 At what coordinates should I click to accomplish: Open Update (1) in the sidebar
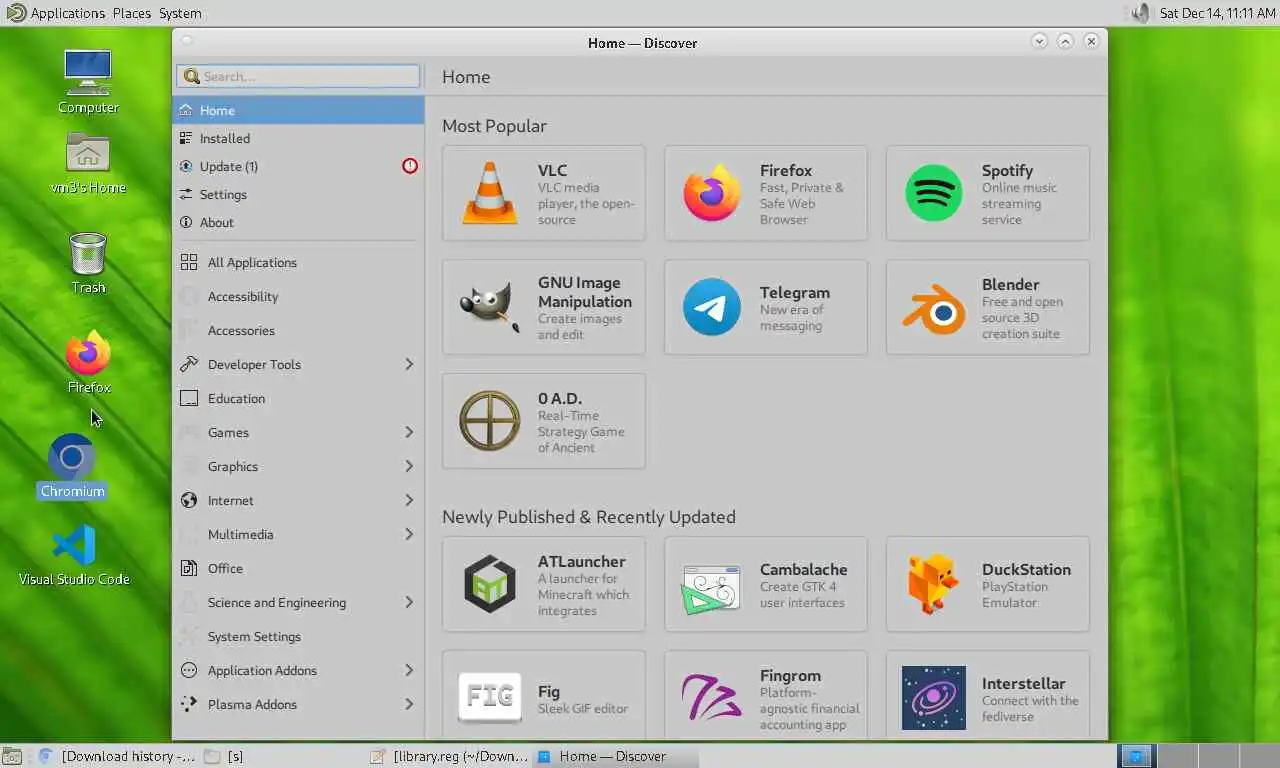298,166
